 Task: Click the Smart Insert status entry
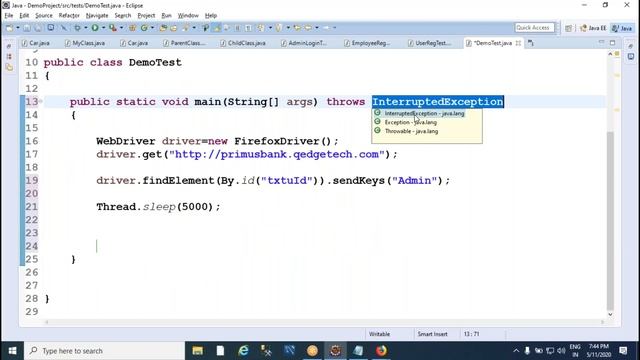(x=433, y=334)
